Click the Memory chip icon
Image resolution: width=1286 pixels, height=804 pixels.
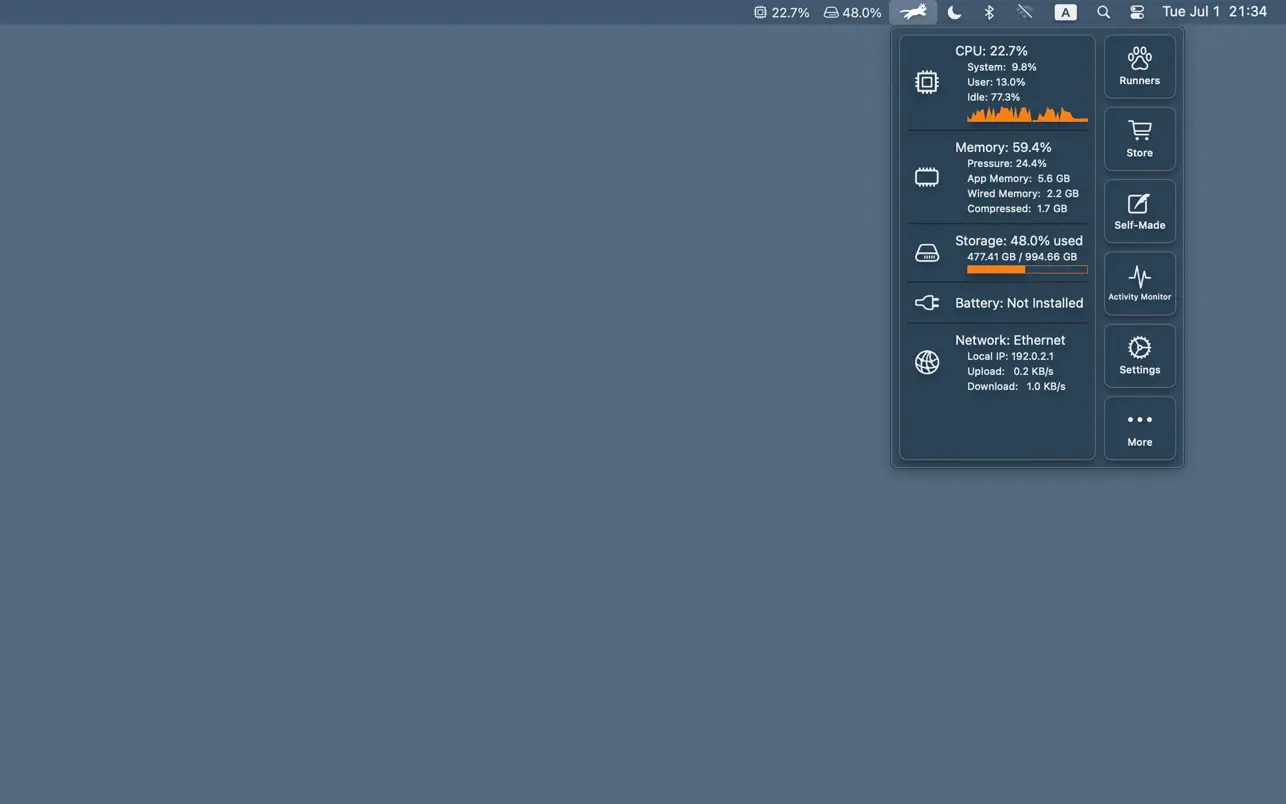pyautogui.click(x=927, y=178)
